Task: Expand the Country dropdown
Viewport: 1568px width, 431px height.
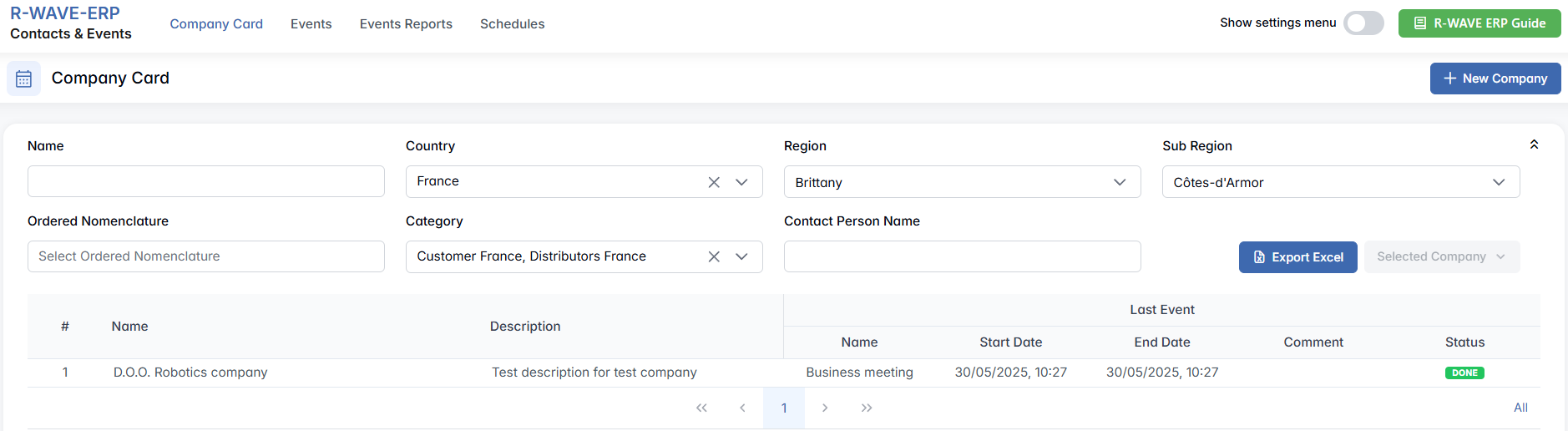Action: click(741, 182)
